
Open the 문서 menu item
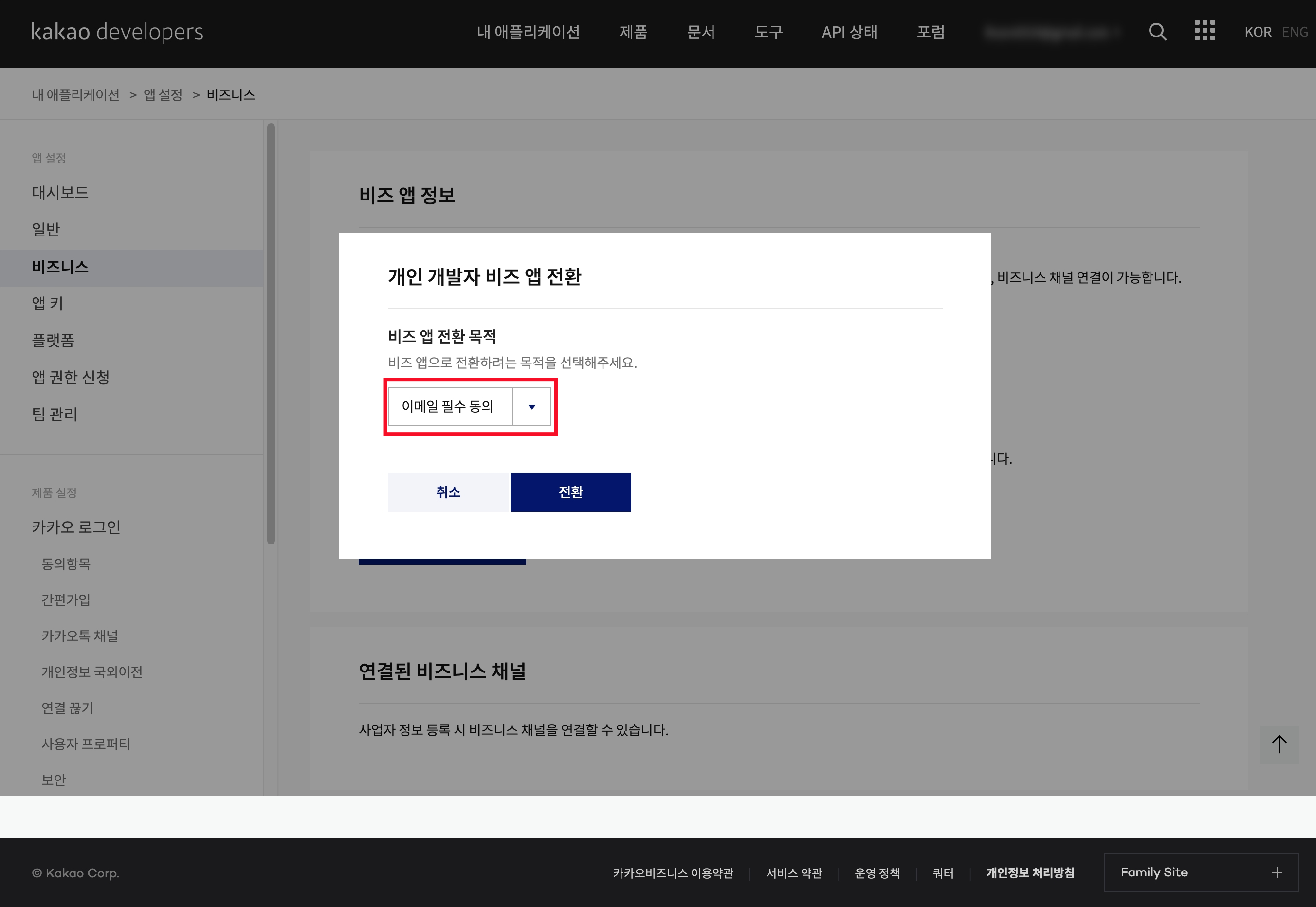pyautogui.click(x=700, y=33)
